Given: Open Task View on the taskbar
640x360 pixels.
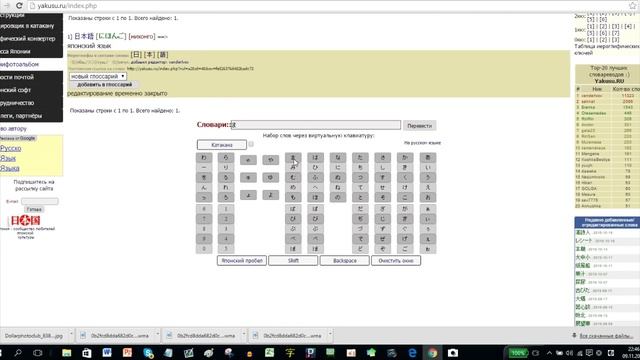Looking at the screenshot, I should coord(38,353).
